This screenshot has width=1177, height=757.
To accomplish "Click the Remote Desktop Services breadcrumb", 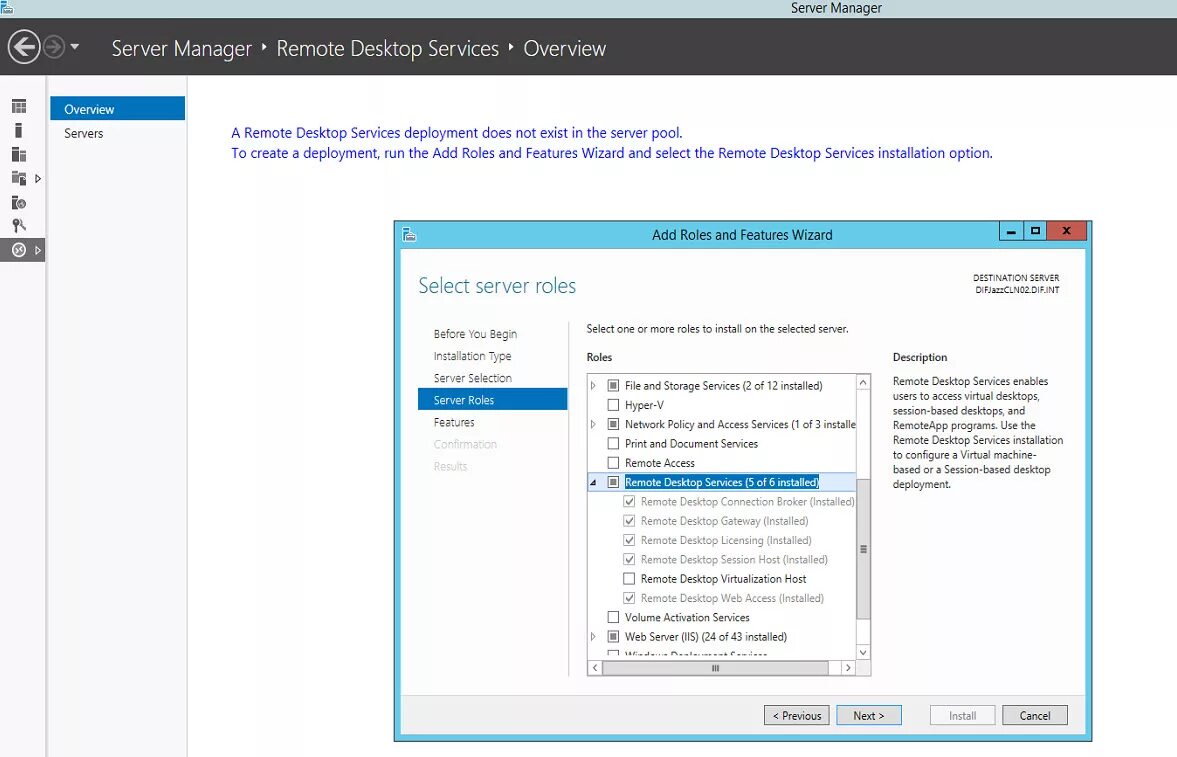I will 387,49.
